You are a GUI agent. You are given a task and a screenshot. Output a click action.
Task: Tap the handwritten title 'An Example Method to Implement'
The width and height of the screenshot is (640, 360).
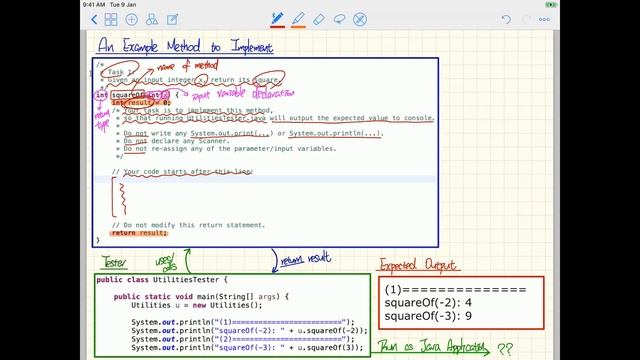coord(185,46)
